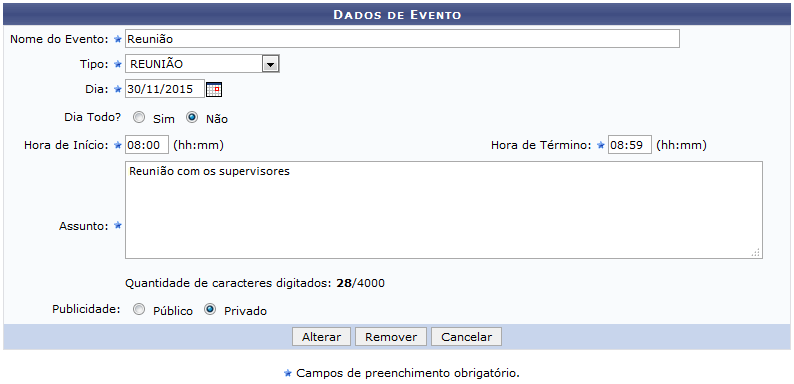Choose Público publicity option

click(x=139, y=310)
